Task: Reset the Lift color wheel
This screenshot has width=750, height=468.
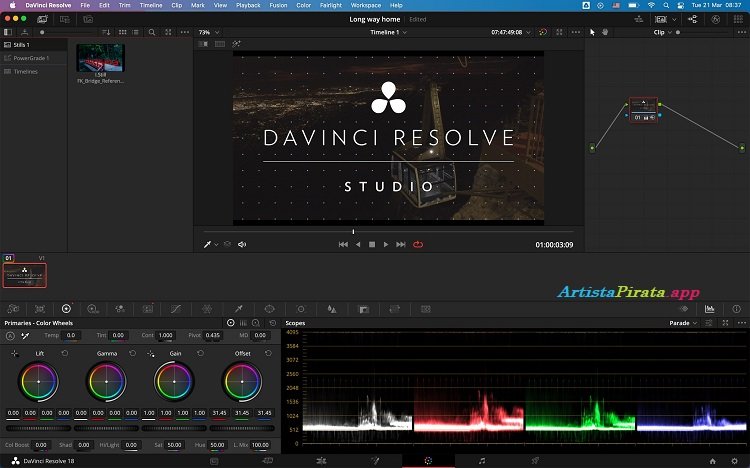Action: point(65,354)
